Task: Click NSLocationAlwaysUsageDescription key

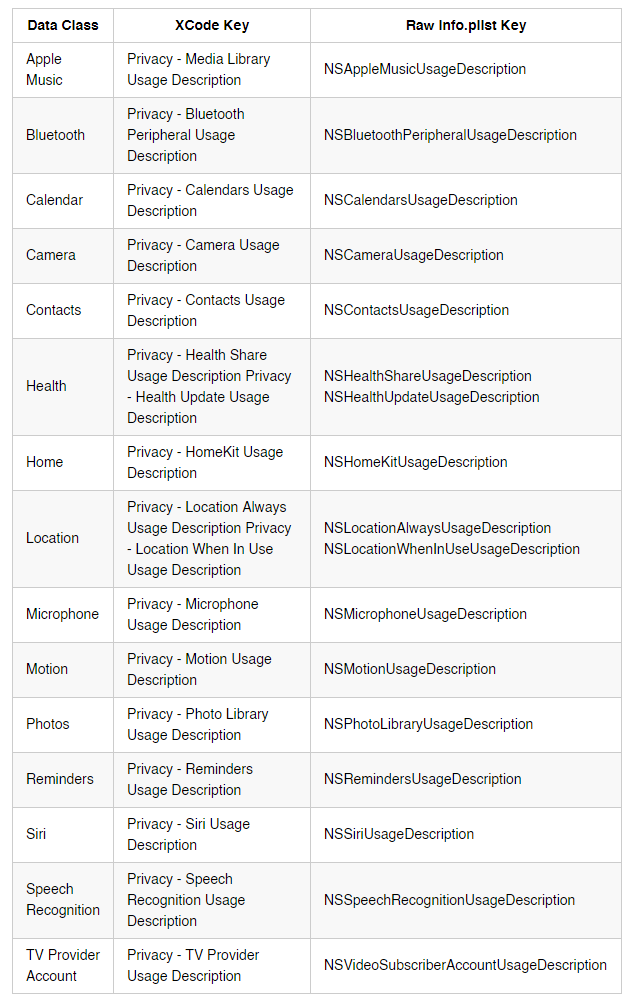Action: pyautogui.click(x=437, y=528)
